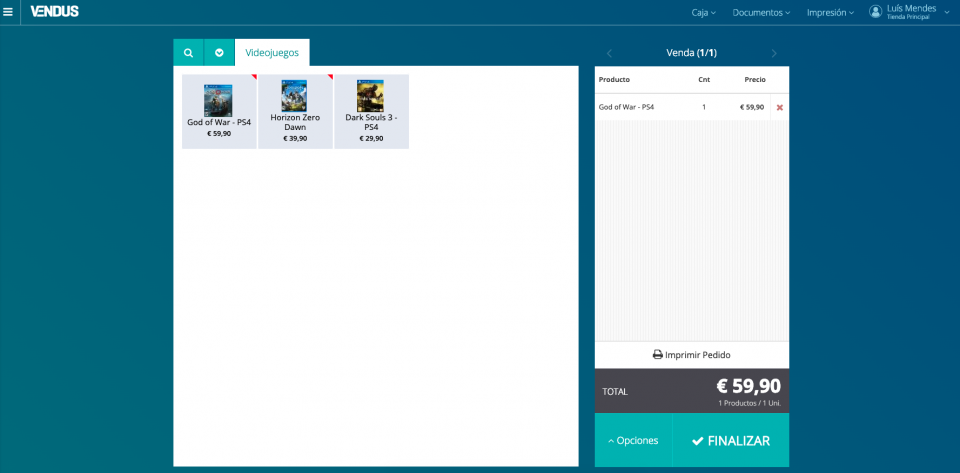
Task: Open the hamburger menu icon
Action: (9, 12)
